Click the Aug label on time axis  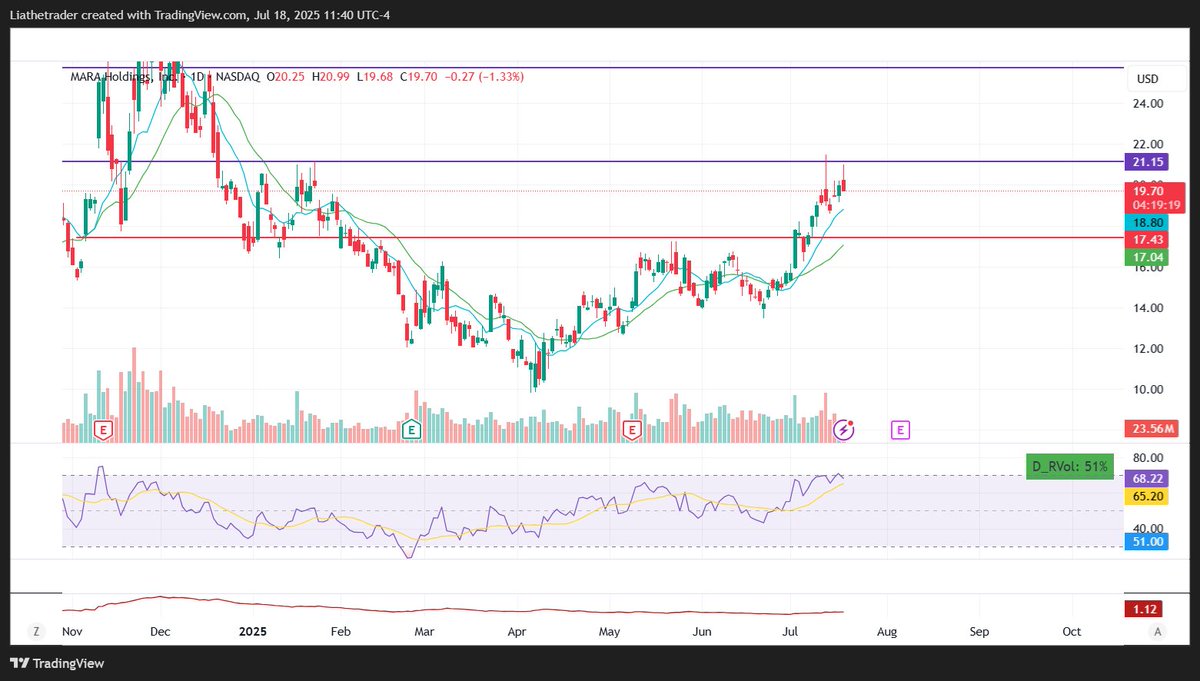[x=887, y=632]
